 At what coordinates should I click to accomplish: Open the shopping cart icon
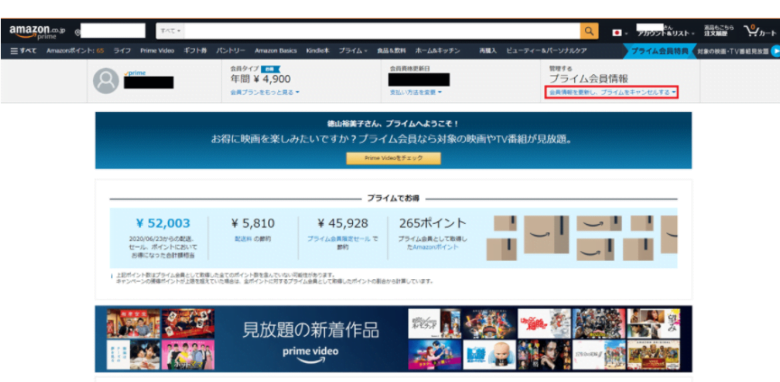point(759,31)
